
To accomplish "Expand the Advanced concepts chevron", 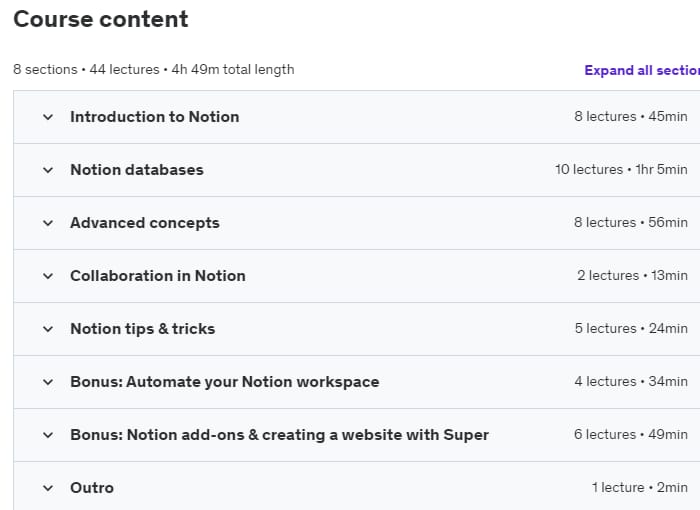I will click(x=48, y=223).
